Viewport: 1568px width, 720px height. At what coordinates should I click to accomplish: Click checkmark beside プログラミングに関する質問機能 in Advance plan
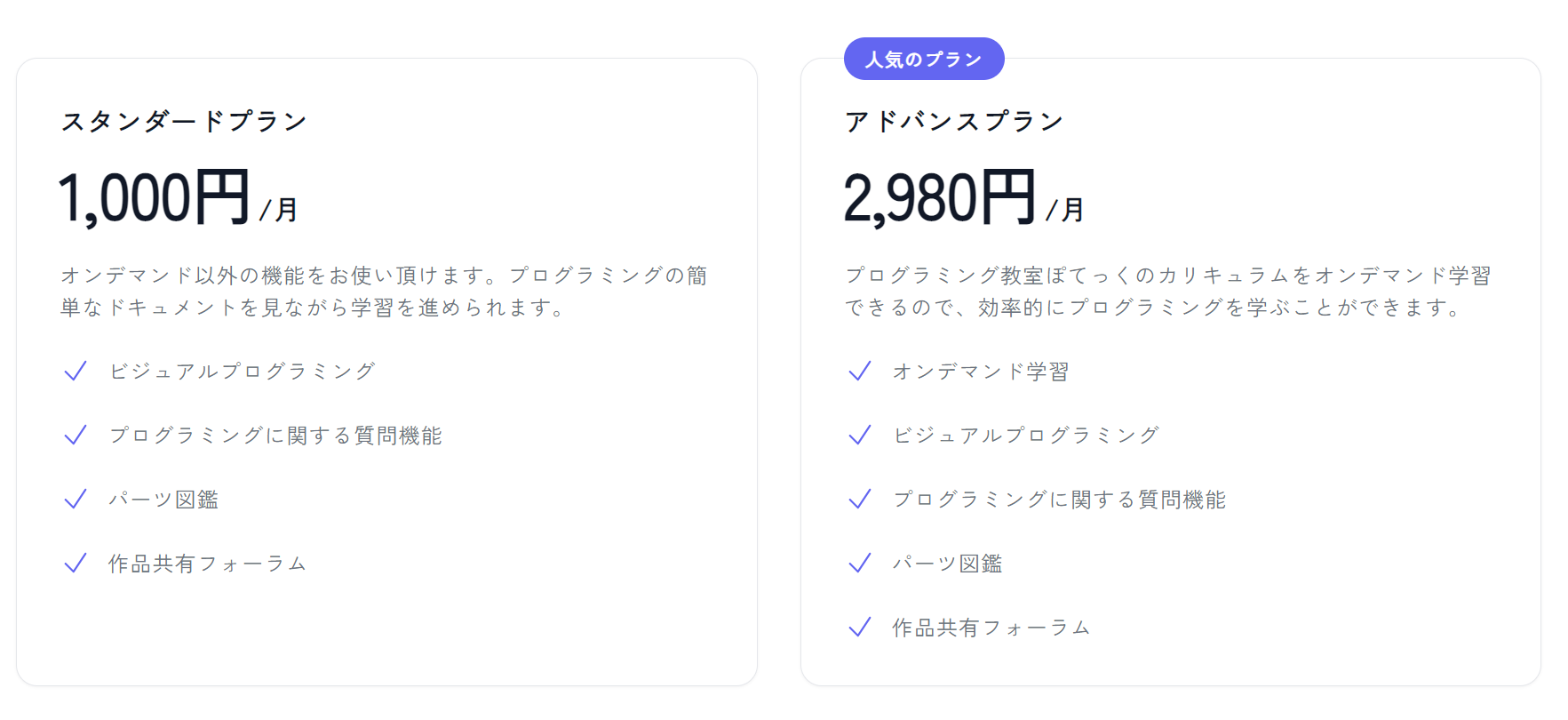[859, 500]
